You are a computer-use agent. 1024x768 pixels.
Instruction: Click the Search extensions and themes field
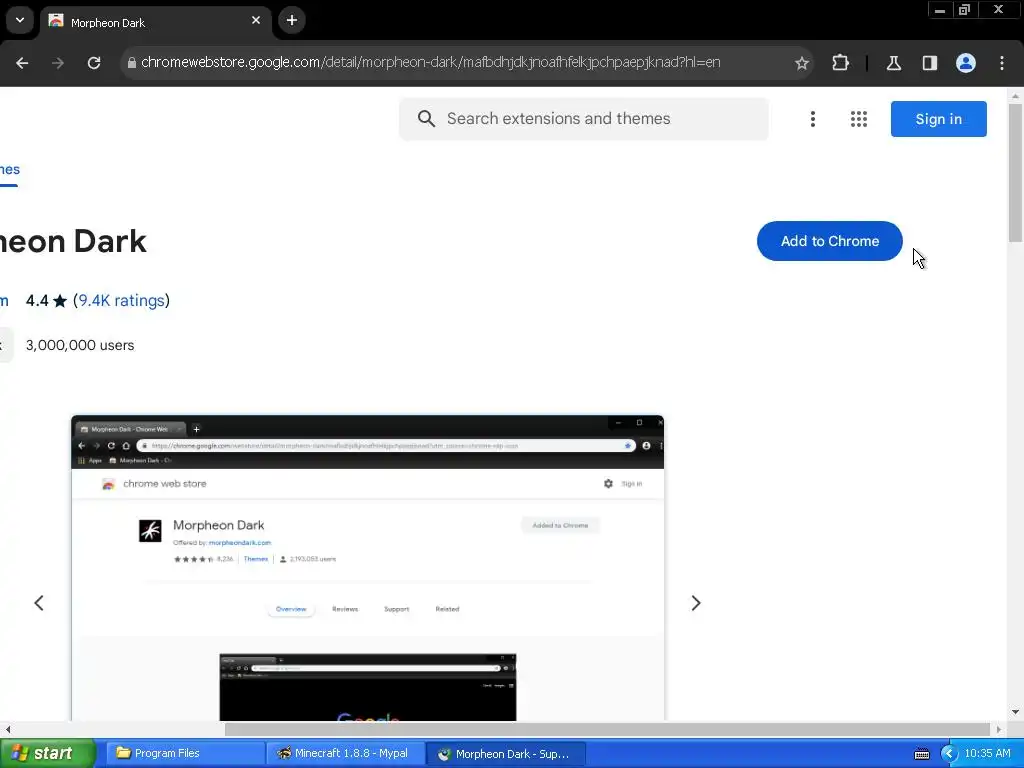coord(583,119)
